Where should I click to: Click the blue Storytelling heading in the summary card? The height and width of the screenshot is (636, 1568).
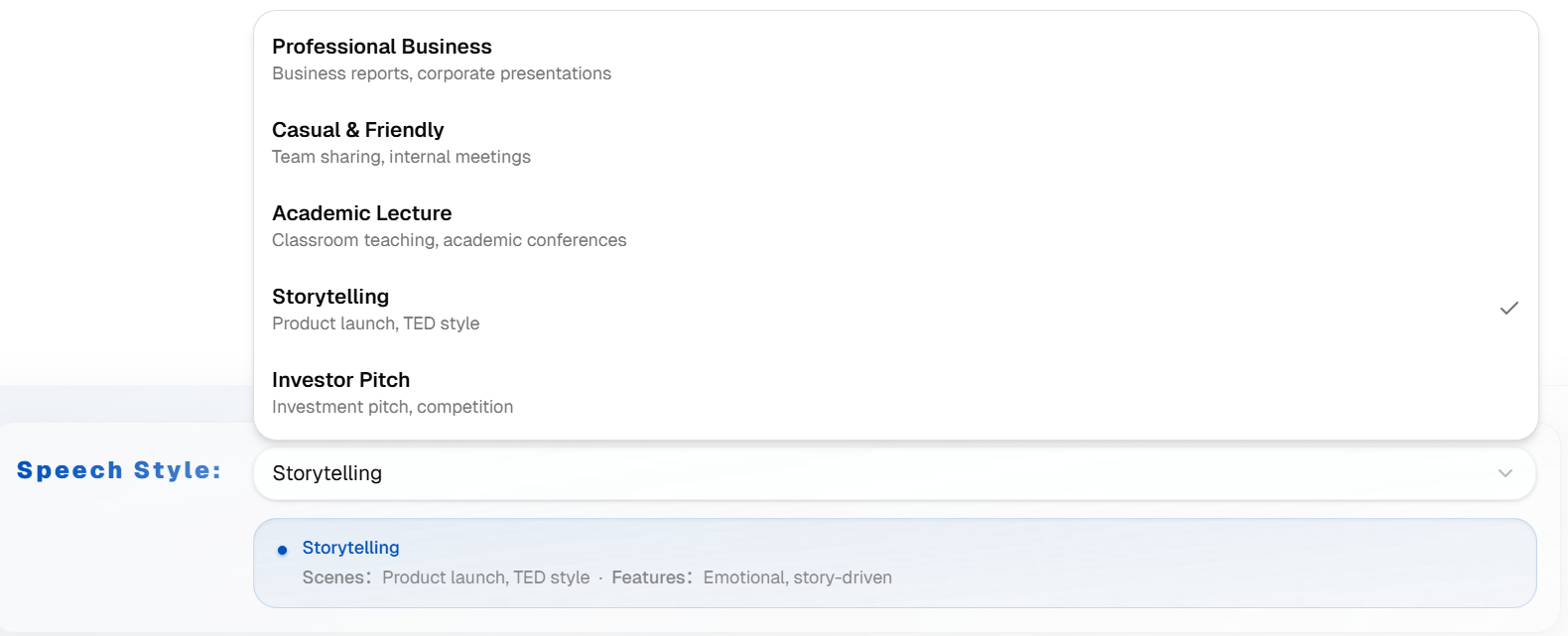click(x=350, y=548)
